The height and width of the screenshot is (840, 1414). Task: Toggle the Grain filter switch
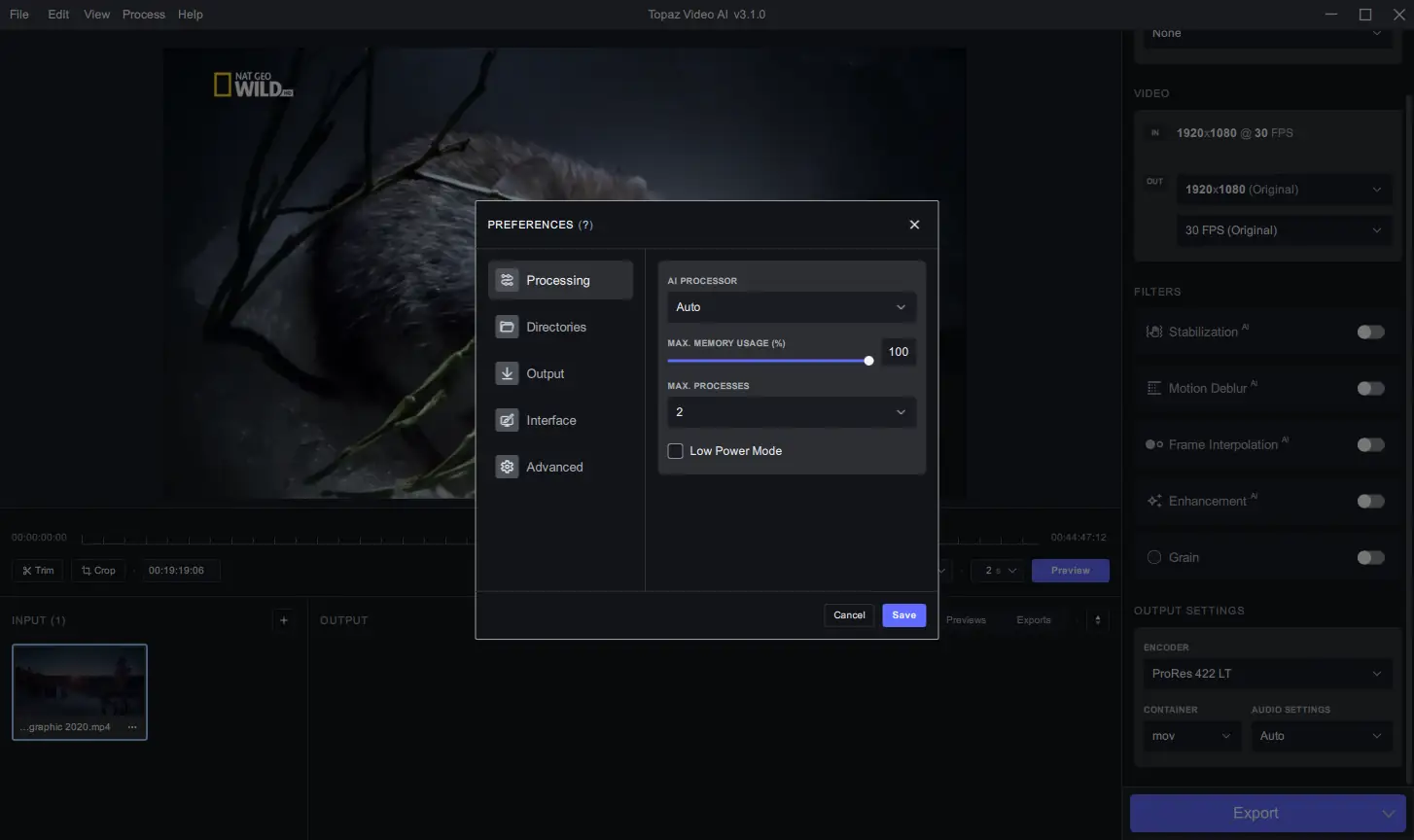pos(1370,558)
